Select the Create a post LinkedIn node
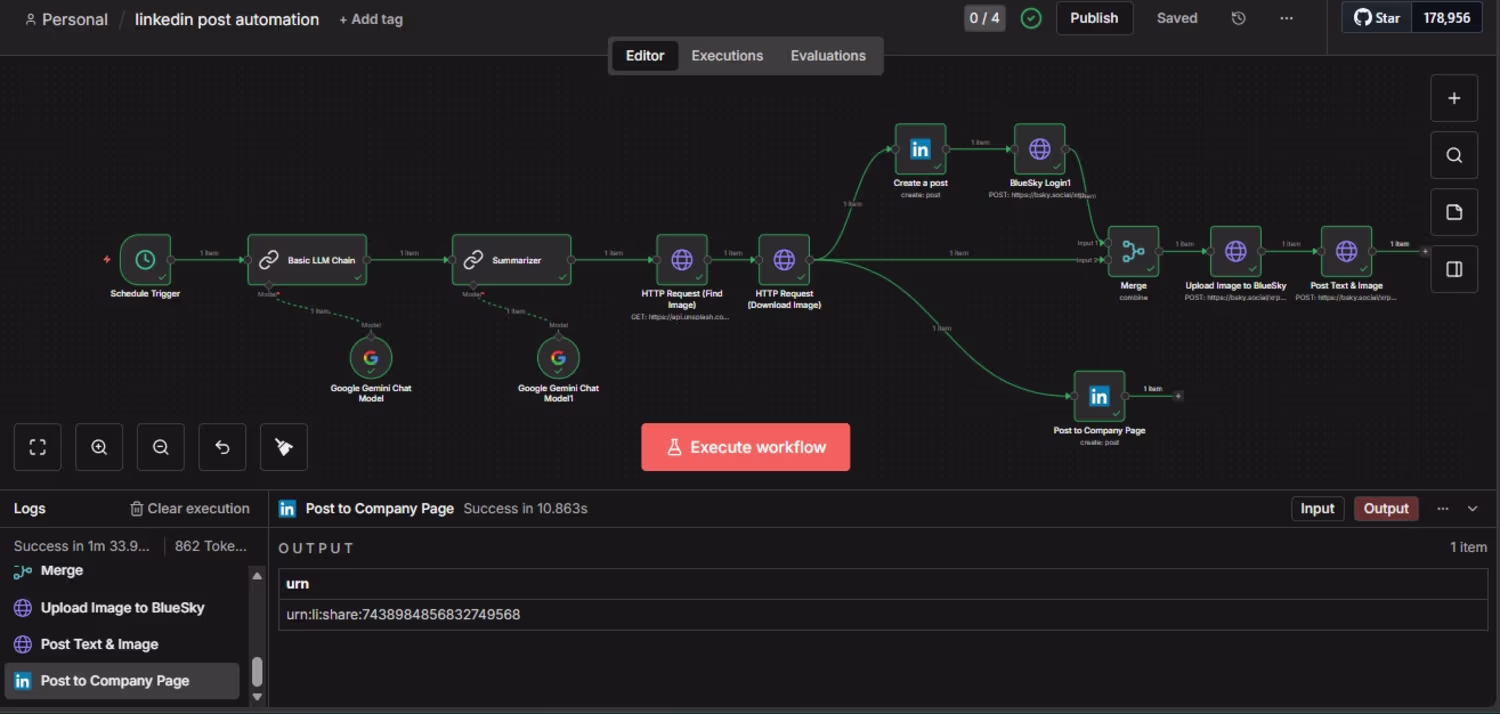The image size is (1500, 714). tap(920, 149)
